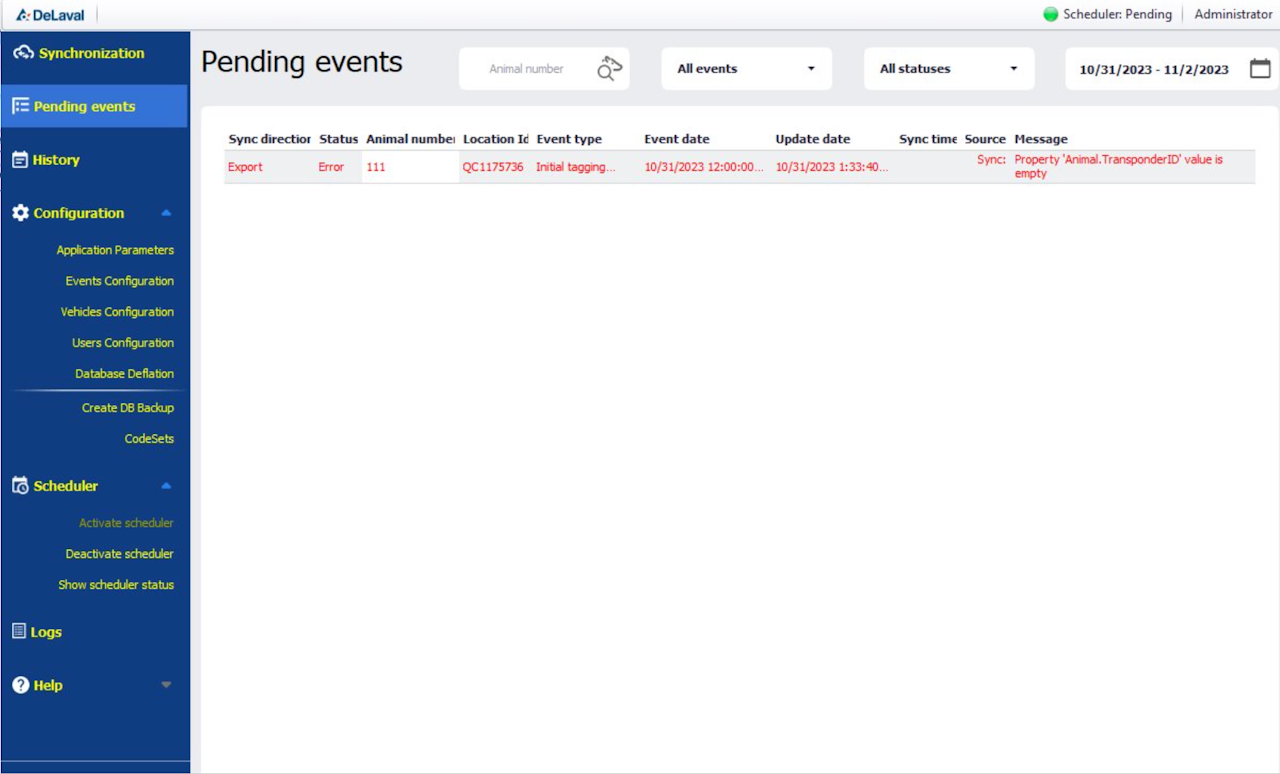Image resolution: width=1280 pixels, height=774 pixels.
Task: Open Vehicles Configuration
Action: tap(117, 312)
